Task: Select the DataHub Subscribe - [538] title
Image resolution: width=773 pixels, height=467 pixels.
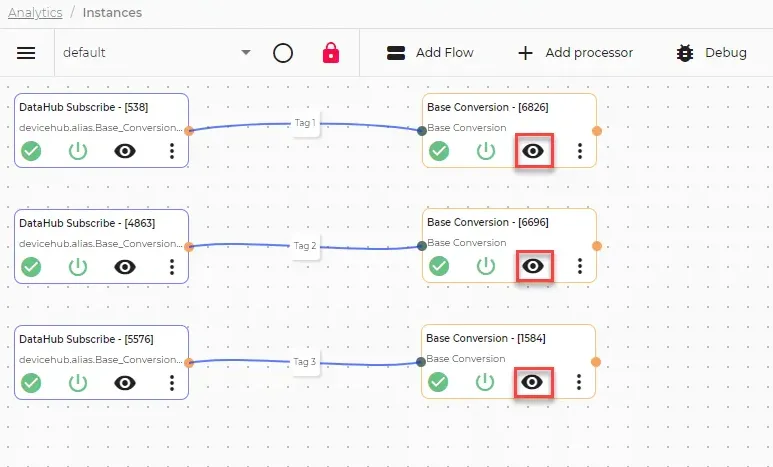Action: (x=84, y=107)
